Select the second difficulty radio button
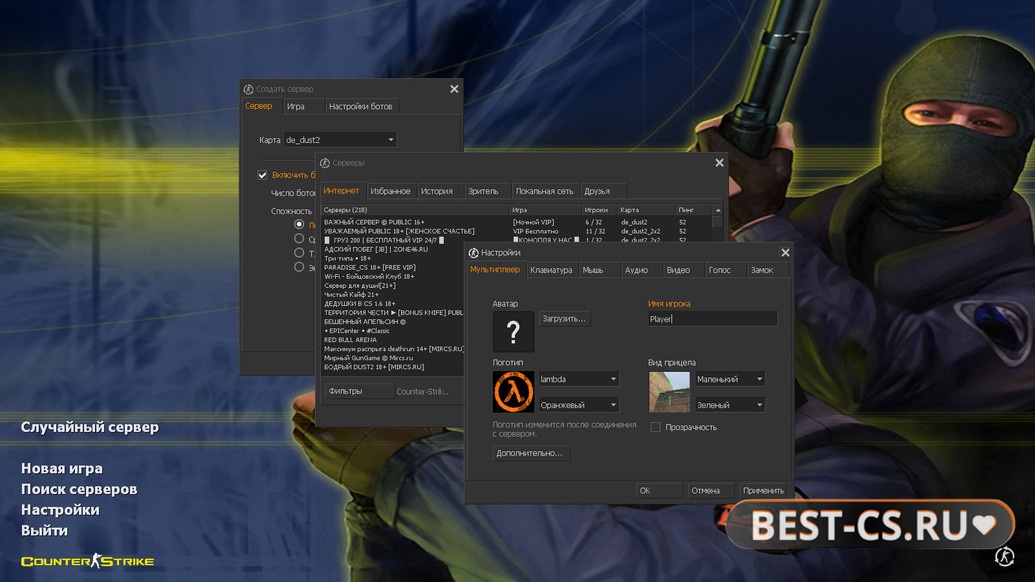 click(299, 238)
